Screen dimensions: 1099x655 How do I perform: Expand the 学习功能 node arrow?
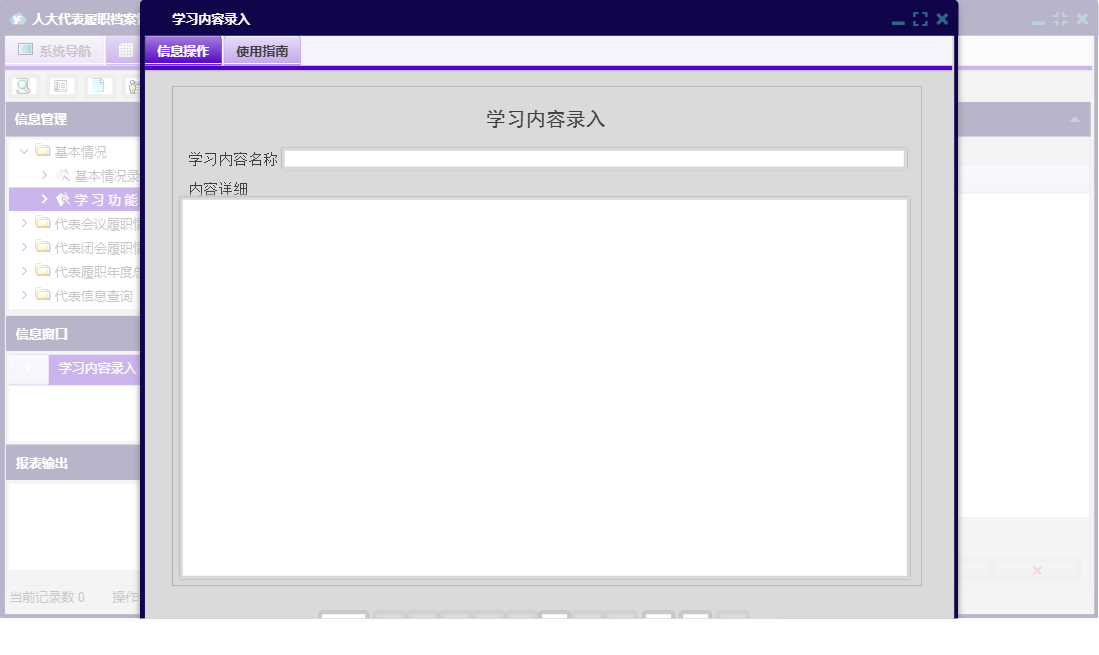click(x=44, y=199)
